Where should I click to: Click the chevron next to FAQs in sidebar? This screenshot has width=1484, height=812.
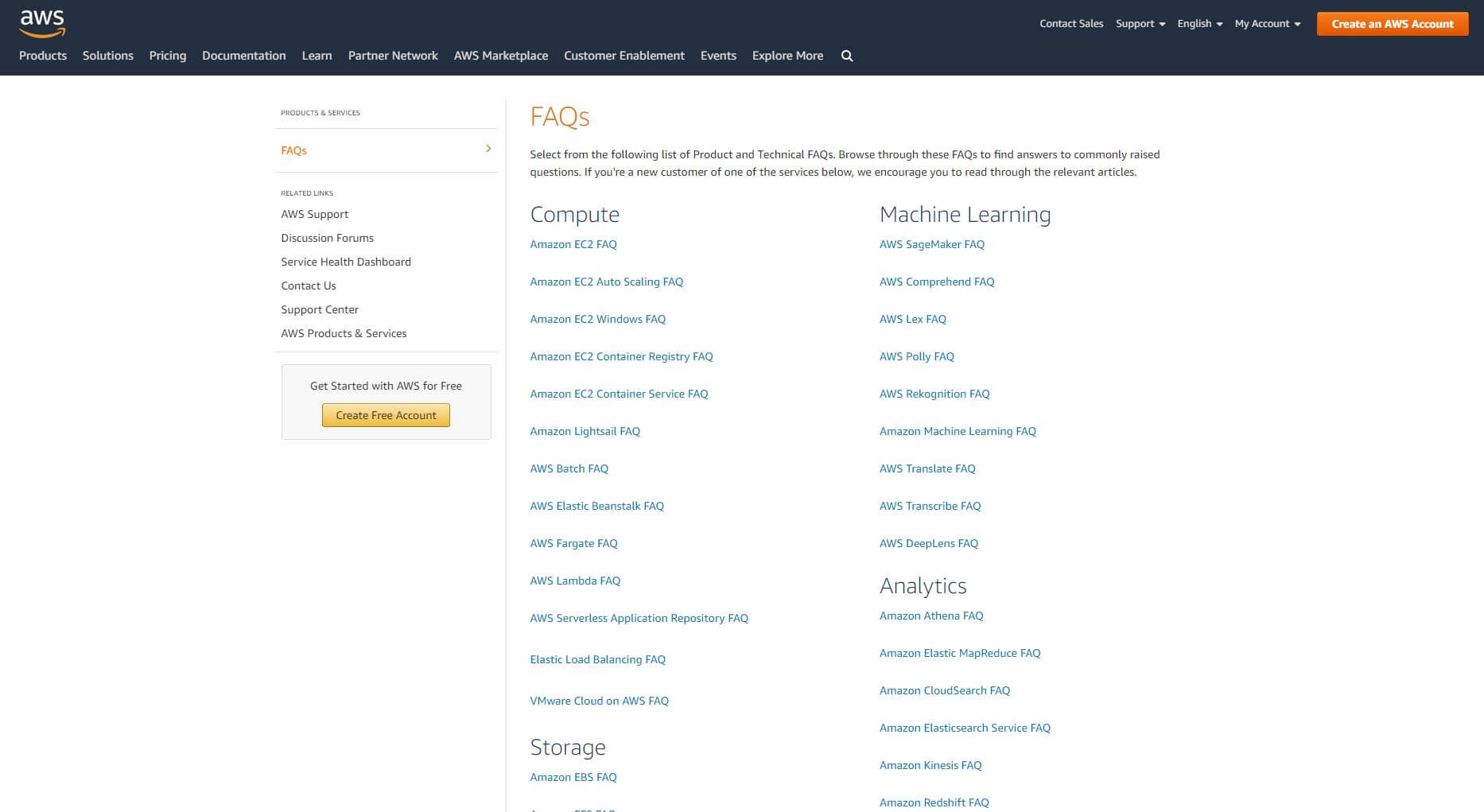(488, 149)
